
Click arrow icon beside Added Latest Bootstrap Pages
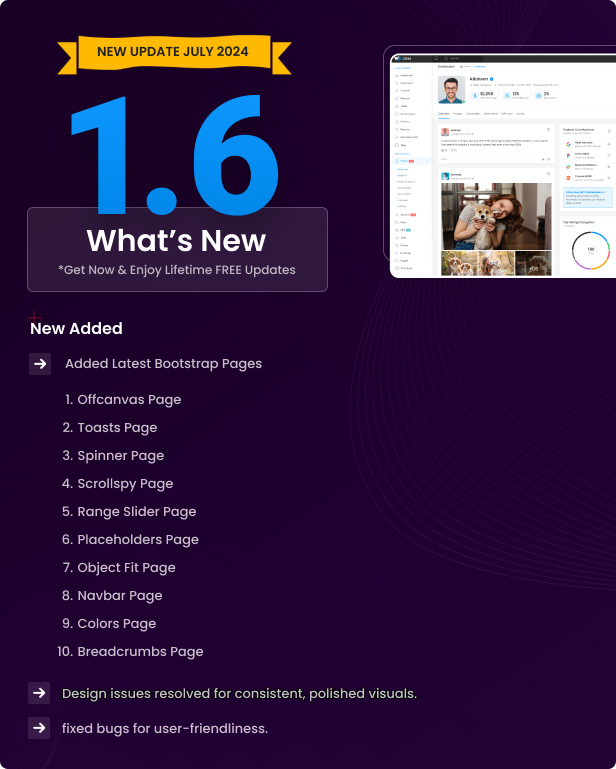[40, 364]
